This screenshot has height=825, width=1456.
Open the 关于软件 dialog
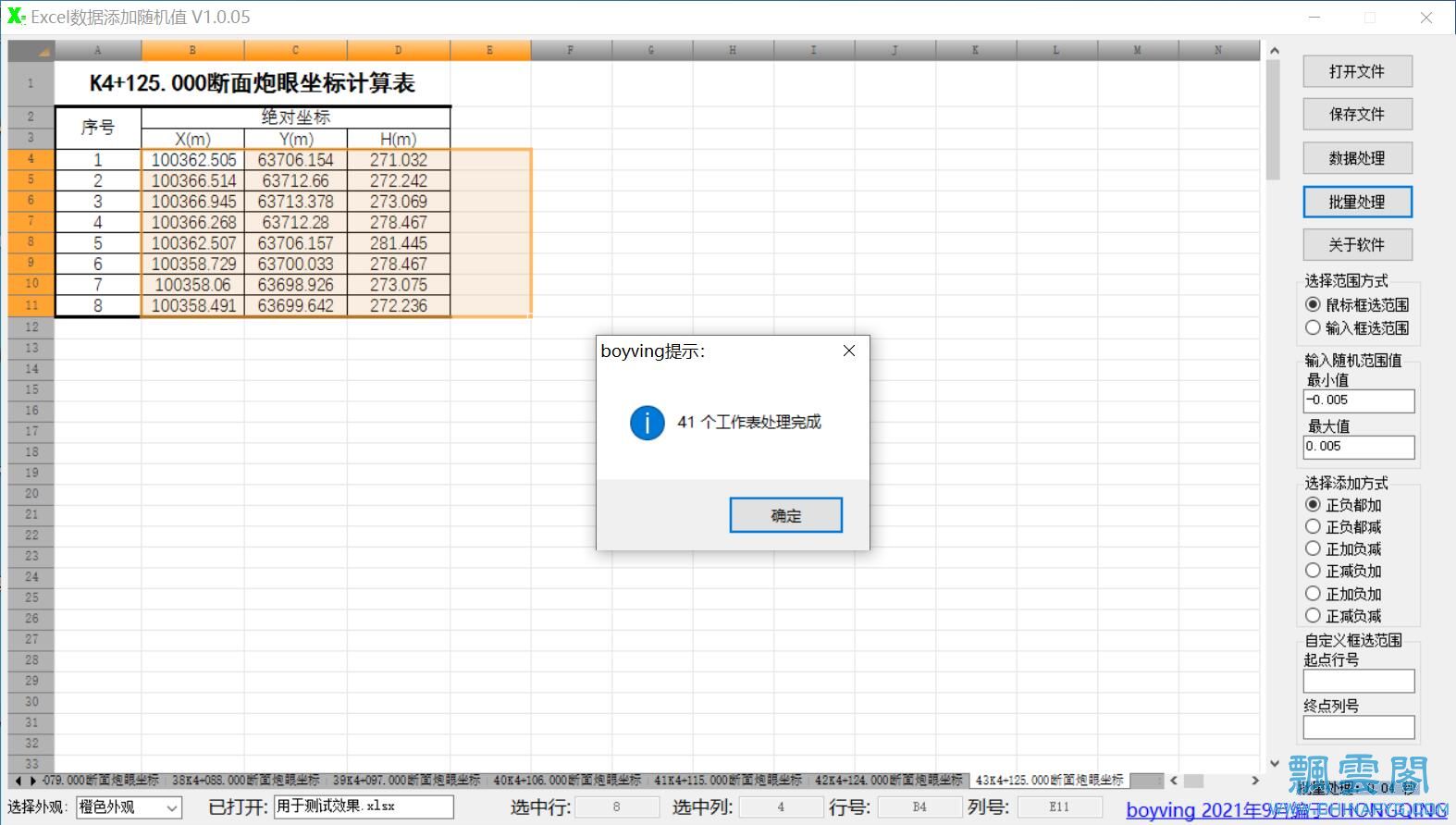click(x=1357, y=244)
